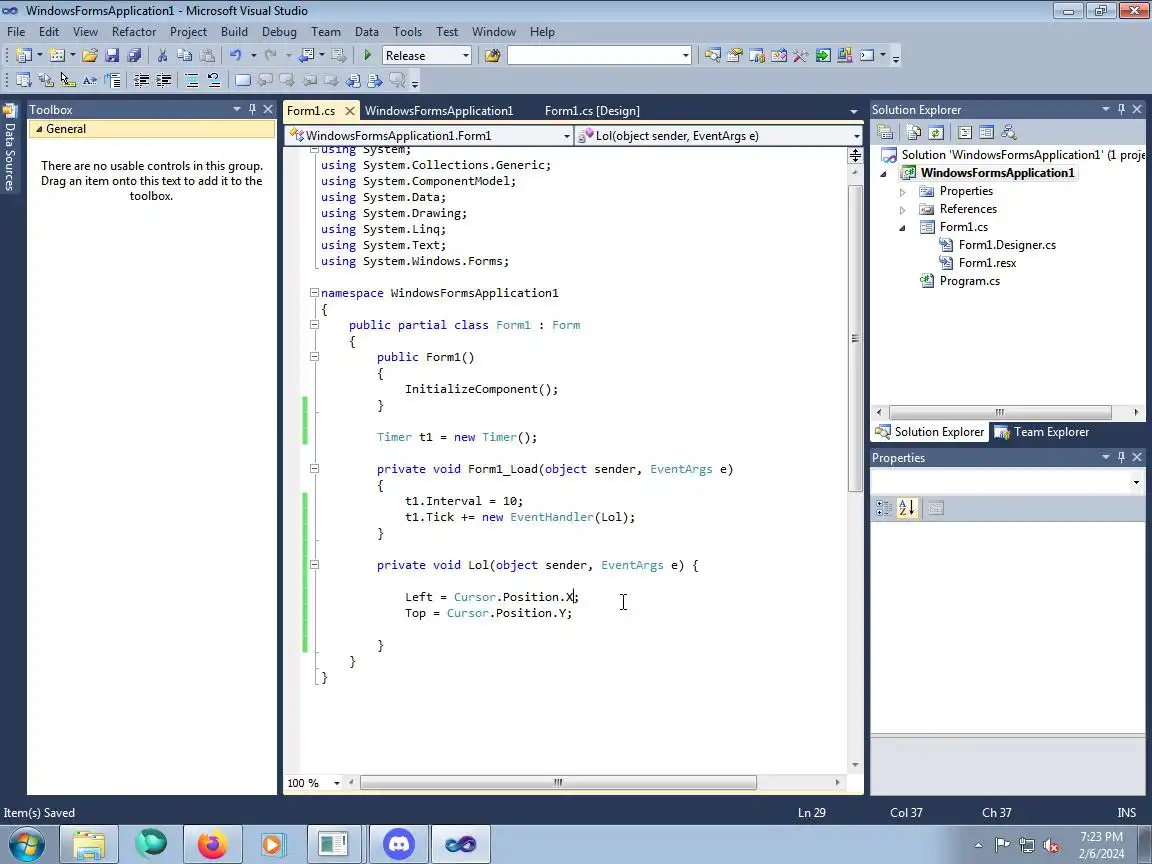This screenshot has width=1152, height=864.
Task: Collapse the Form1.cs node in Solution Explorer
Action: coord(903,228)
